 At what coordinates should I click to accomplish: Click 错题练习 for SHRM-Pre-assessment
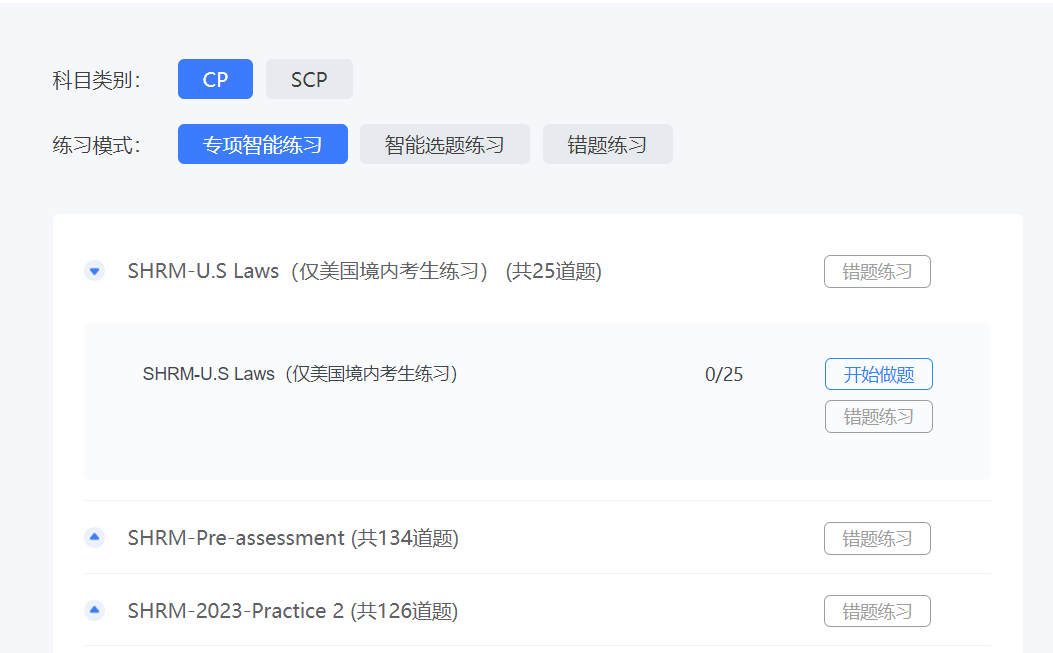pyautogui.click(x=877, y=538)
